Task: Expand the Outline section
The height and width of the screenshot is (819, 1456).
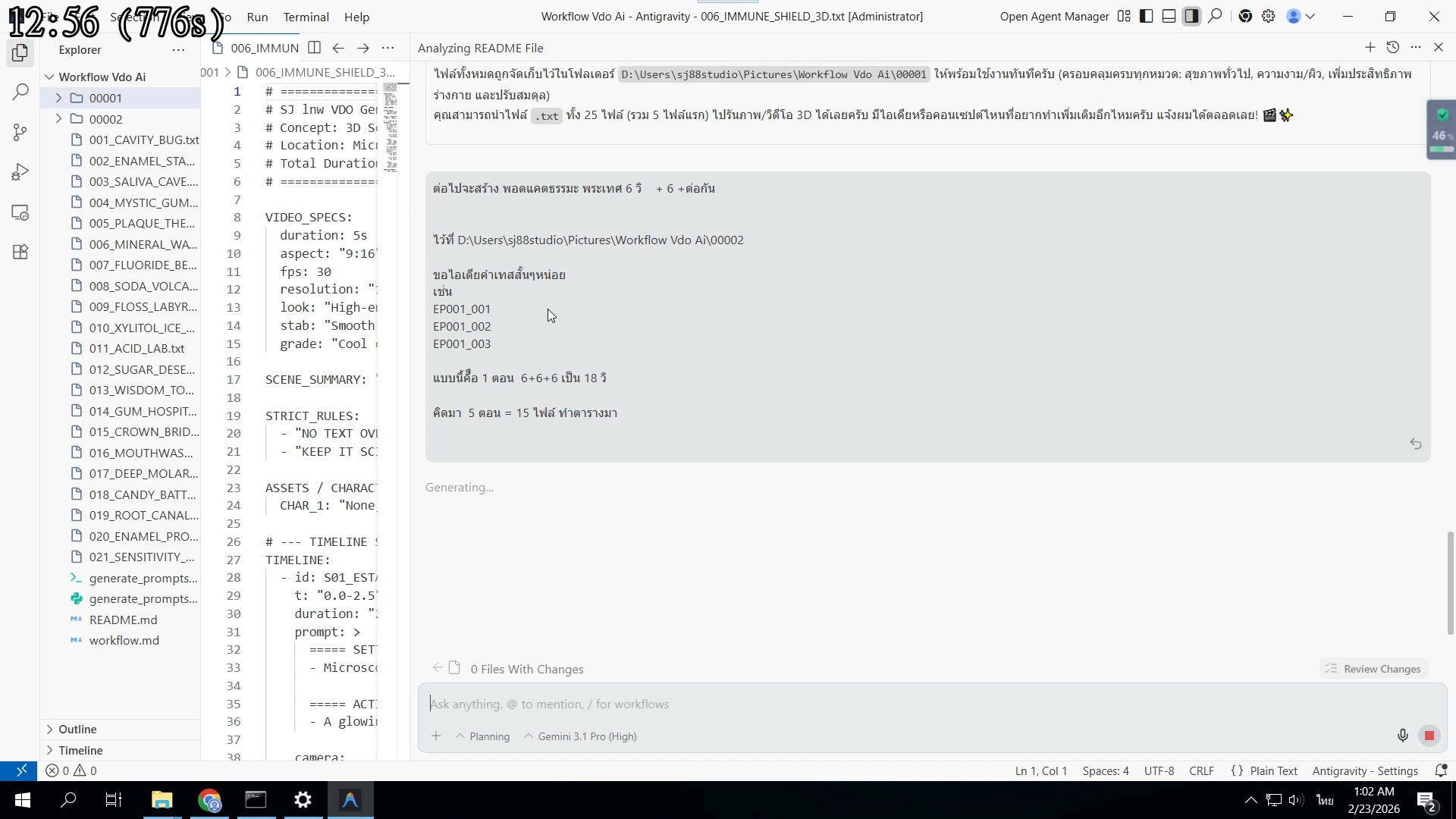Action: coord(77,730)
